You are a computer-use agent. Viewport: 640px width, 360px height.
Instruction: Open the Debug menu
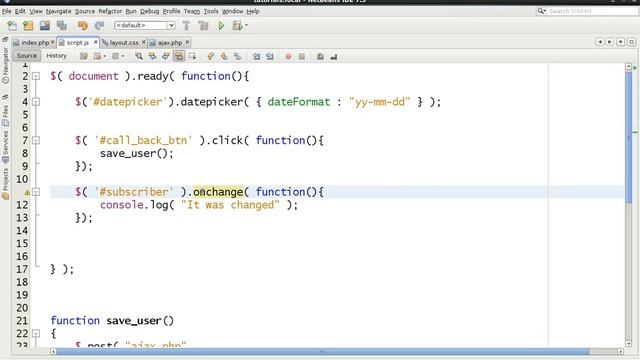(149, 11)
